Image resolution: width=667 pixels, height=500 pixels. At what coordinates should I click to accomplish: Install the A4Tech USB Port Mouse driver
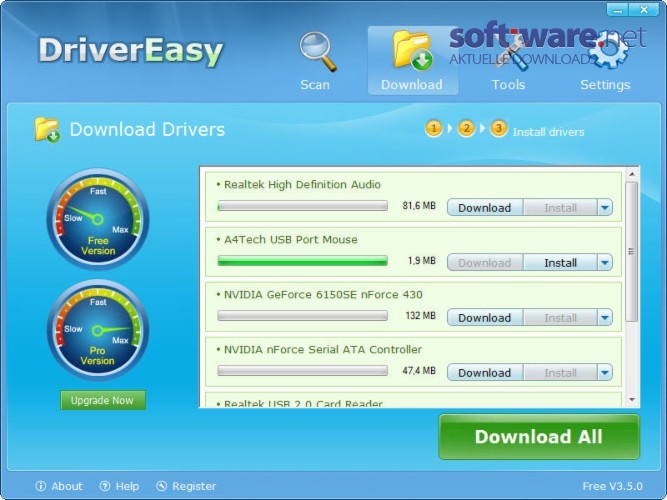click(560, 263)
